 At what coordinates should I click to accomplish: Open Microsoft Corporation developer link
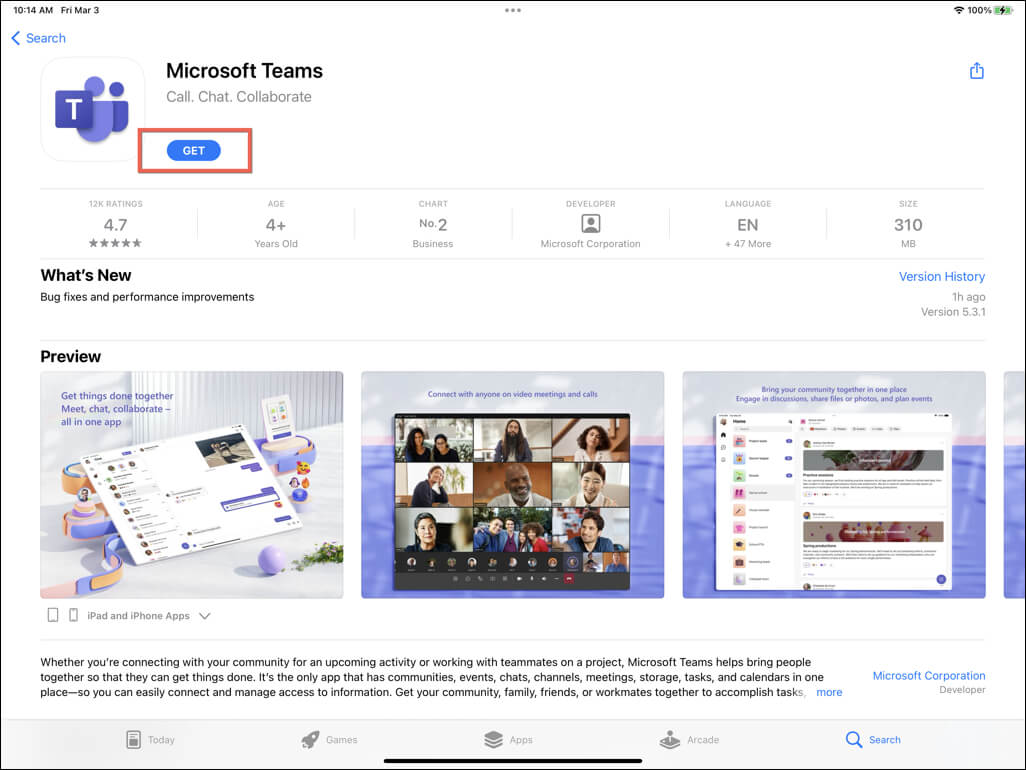(929, 676)
